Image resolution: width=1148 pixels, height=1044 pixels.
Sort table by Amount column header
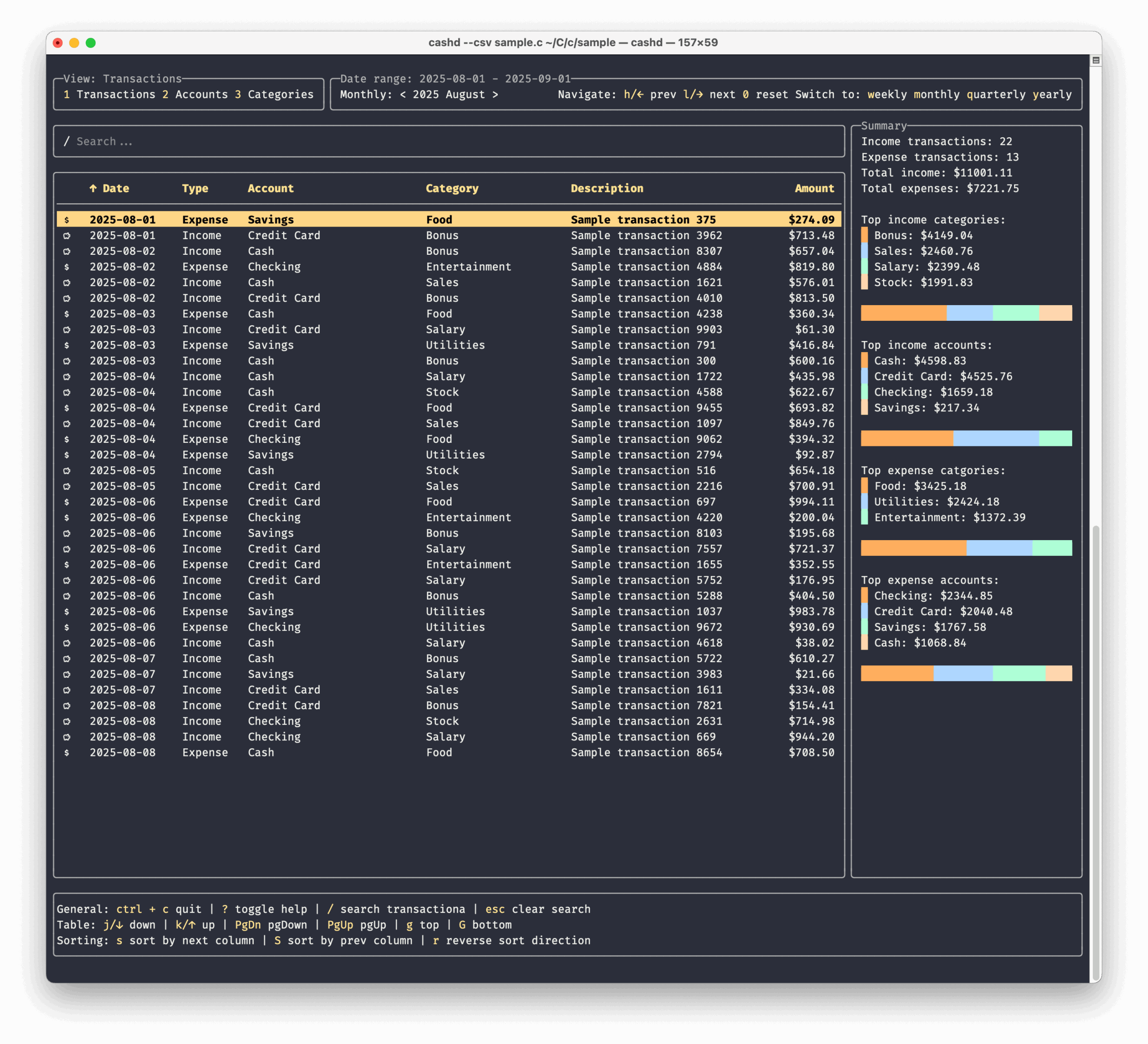coord(814,188)
